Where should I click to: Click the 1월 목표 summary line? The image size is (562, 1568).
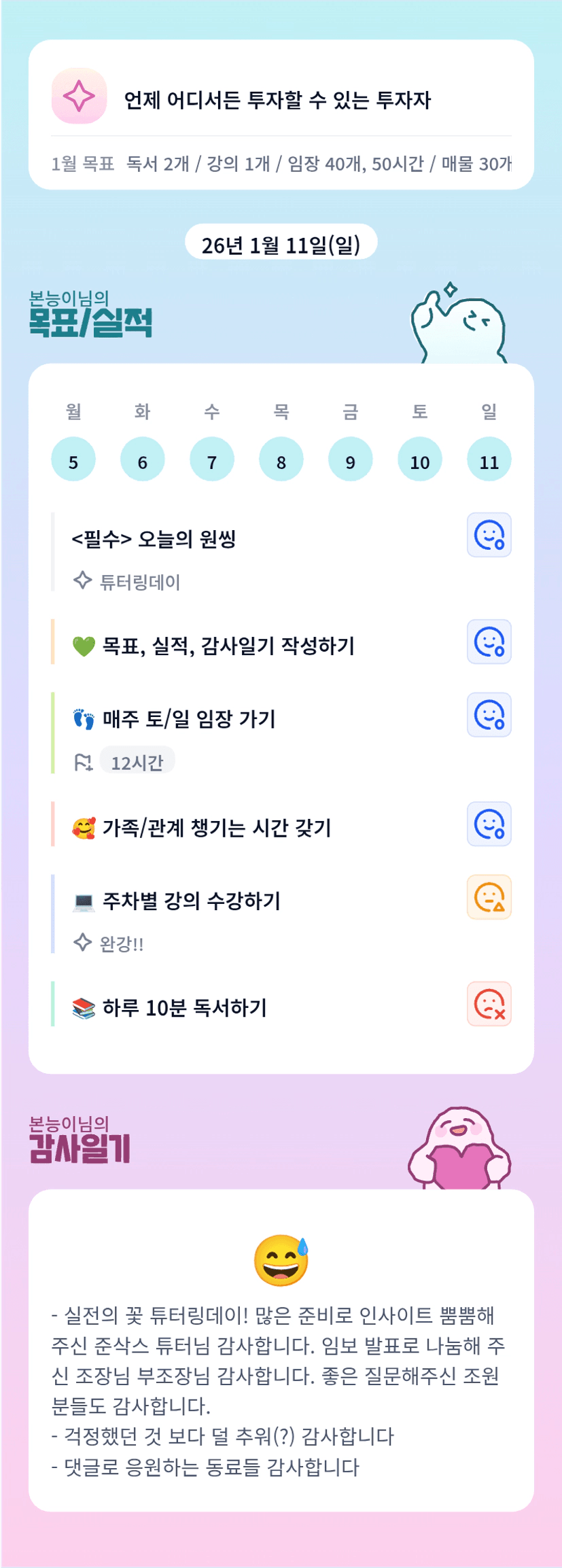pos(281,164)
